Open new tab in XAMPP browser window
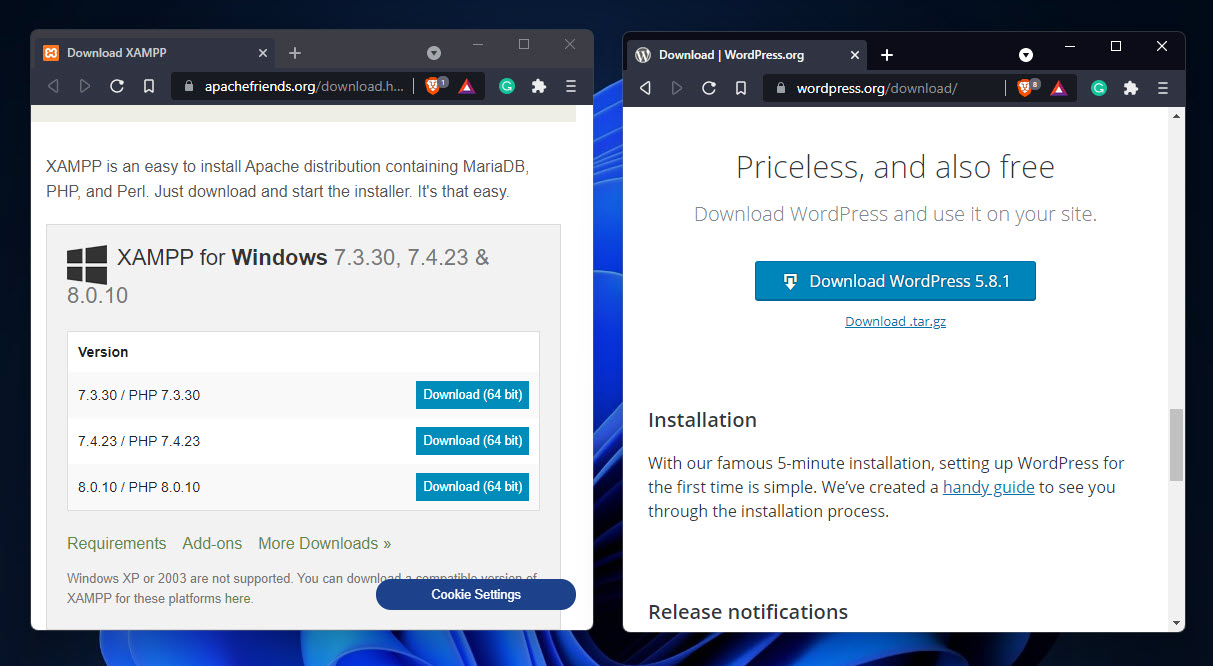Viewport: 1213px width, 666px height. pos(294,53)
